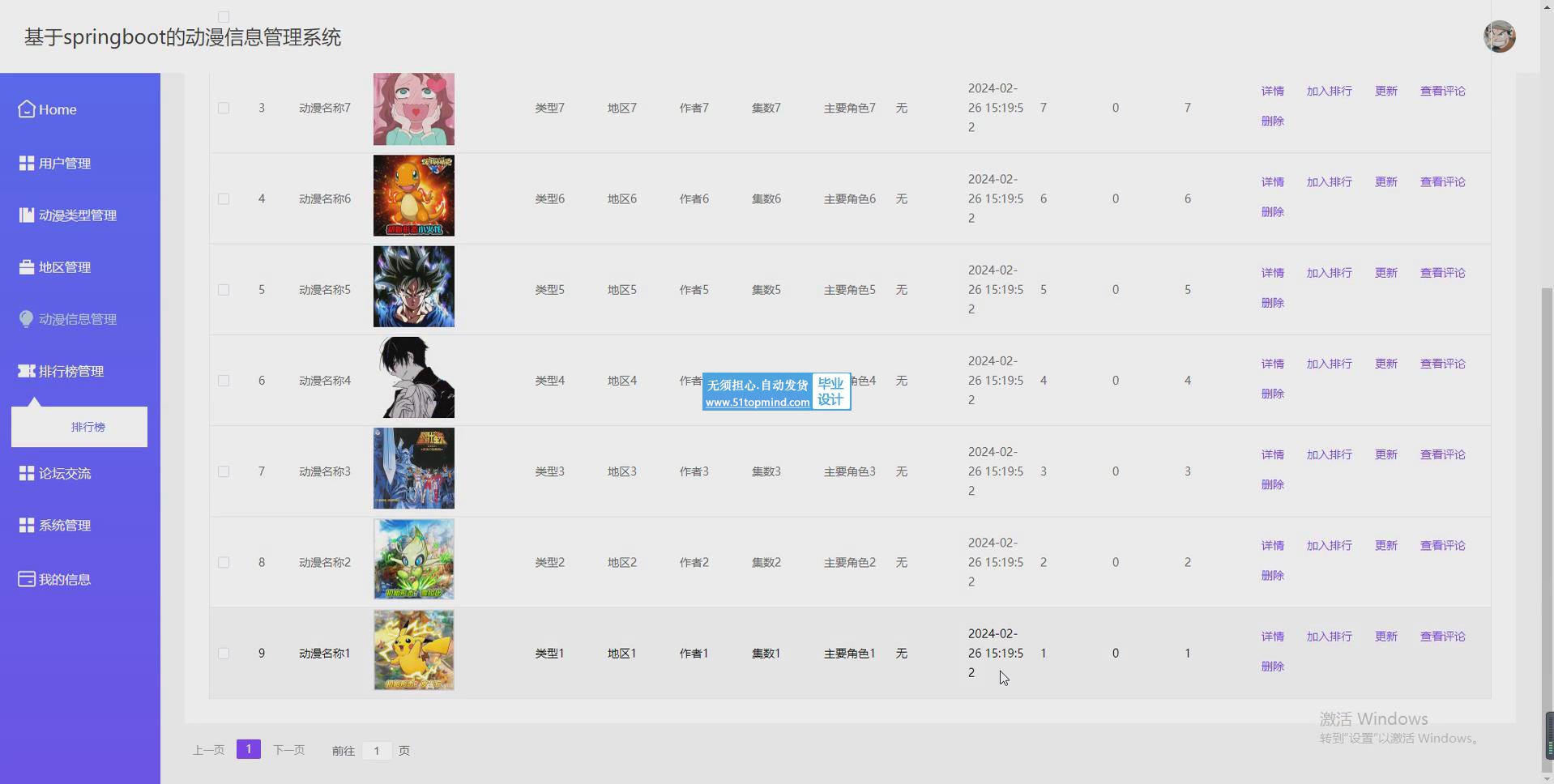Click 查看评论 for 动漫名称7
The height and width of the screenshot is (784, 1554).
pos(1442,91)
